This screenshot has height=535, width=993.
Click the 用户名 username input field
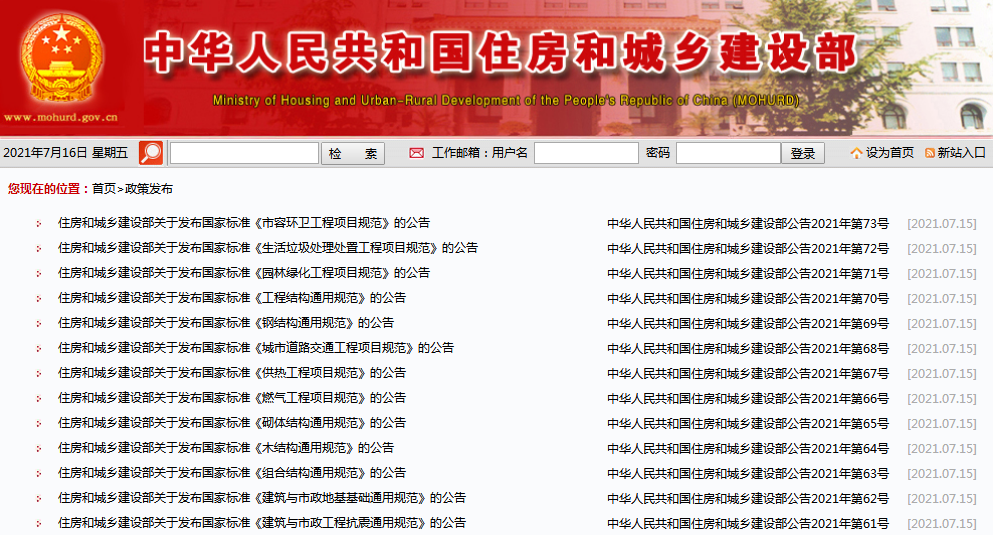coord(586,153)
